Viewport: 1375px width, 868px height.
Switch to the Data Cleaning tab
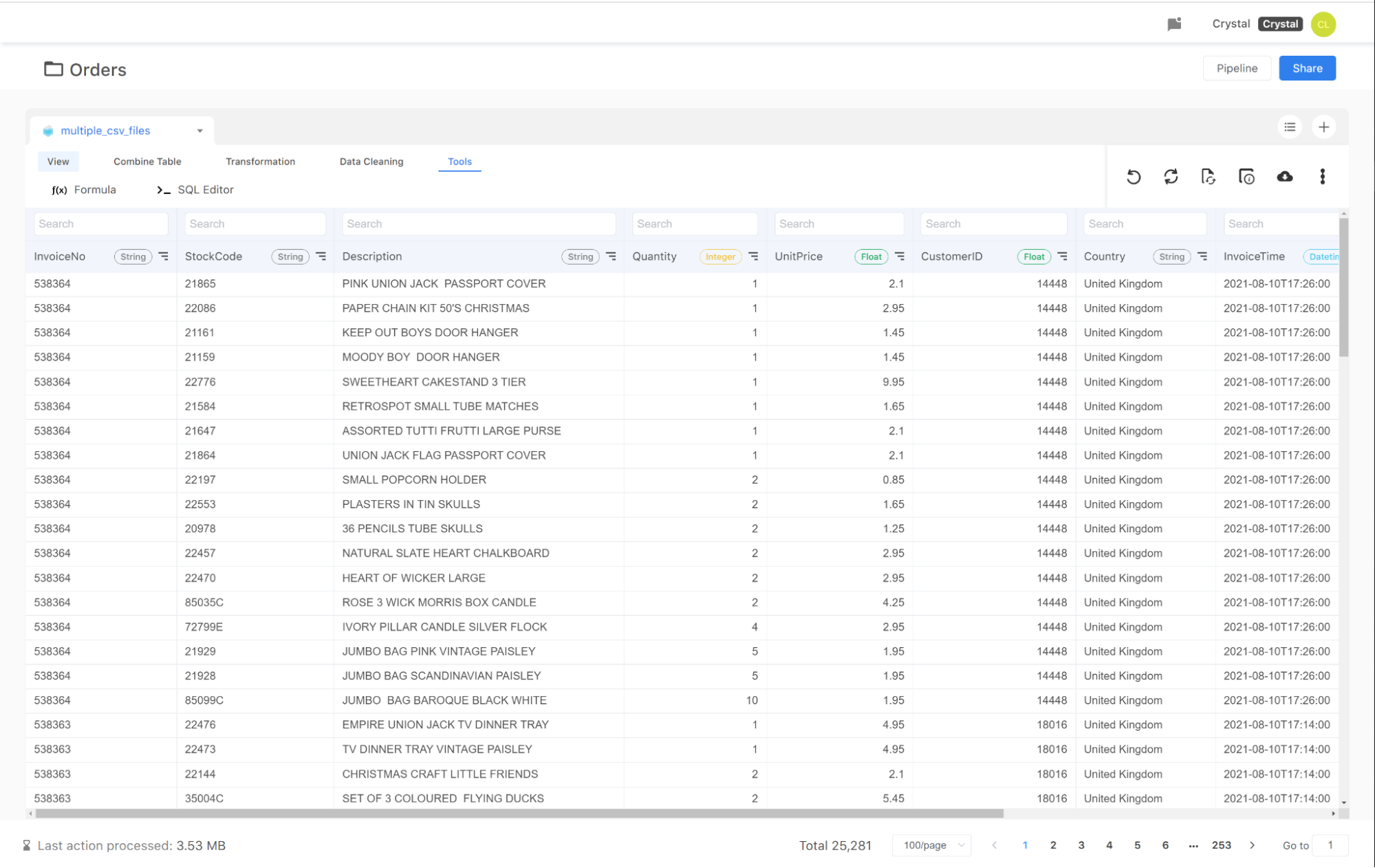coord(371,161)
